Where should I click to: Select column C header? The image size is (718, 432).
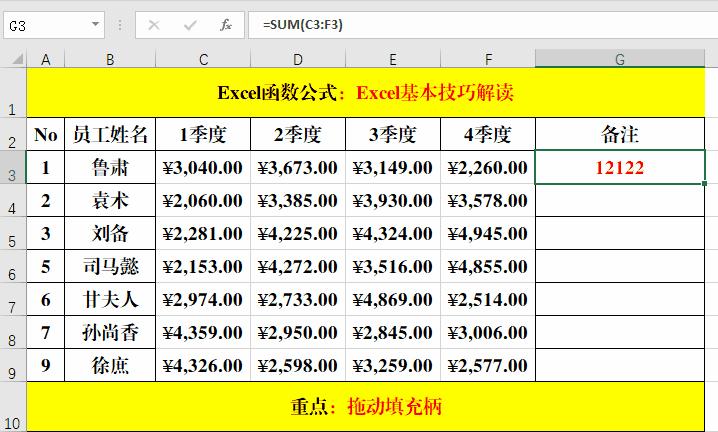click(x=203, y=59)
